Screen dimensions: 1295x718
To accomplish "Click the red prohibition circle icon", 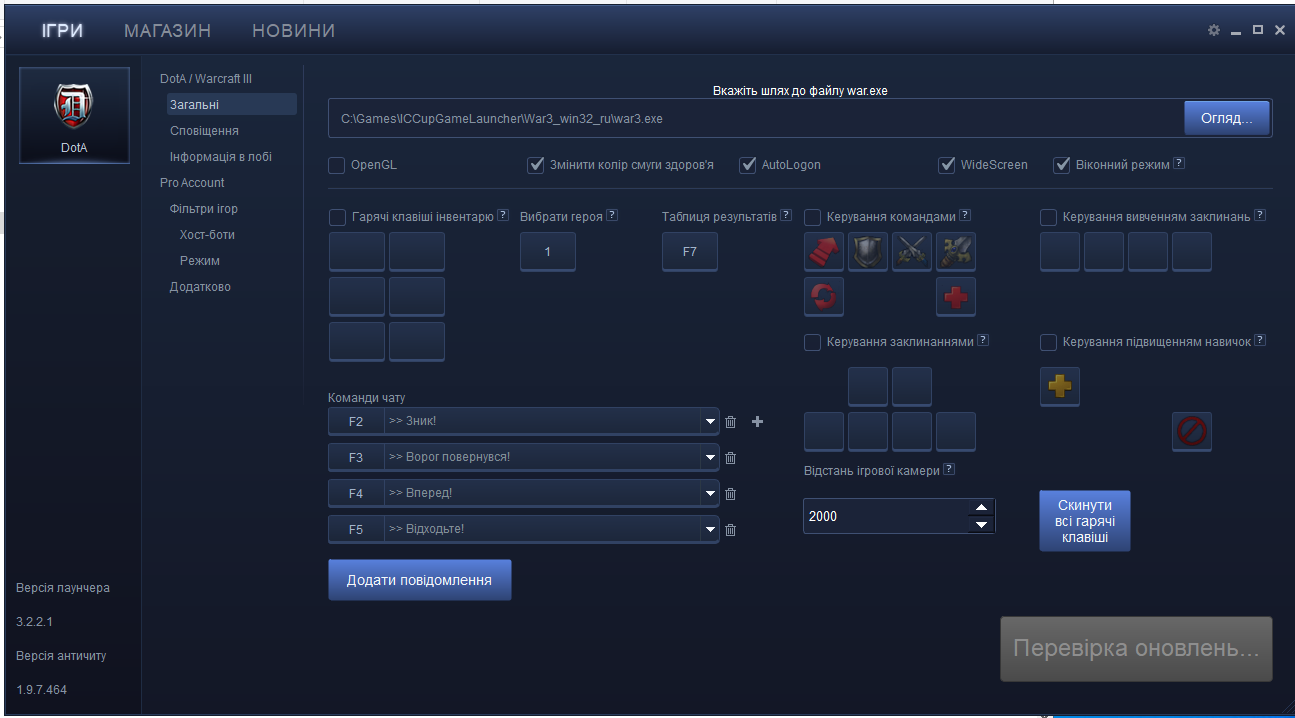I will [1192, 431].
